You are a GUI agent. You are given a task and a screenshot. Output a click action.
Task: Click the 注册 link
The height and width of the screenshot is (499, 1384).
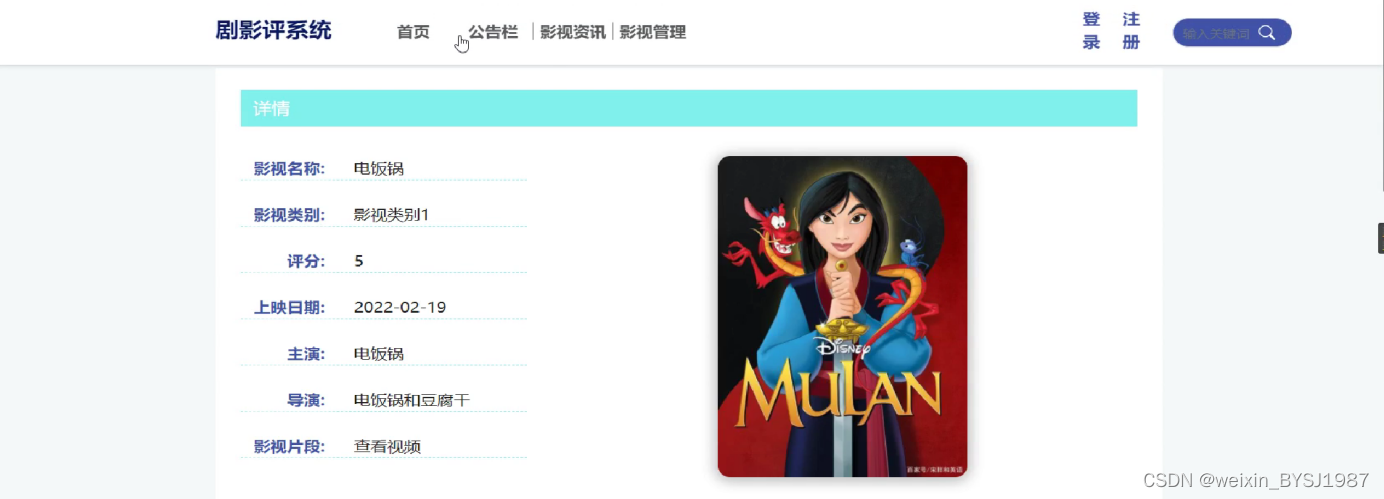click(1131, 31)
